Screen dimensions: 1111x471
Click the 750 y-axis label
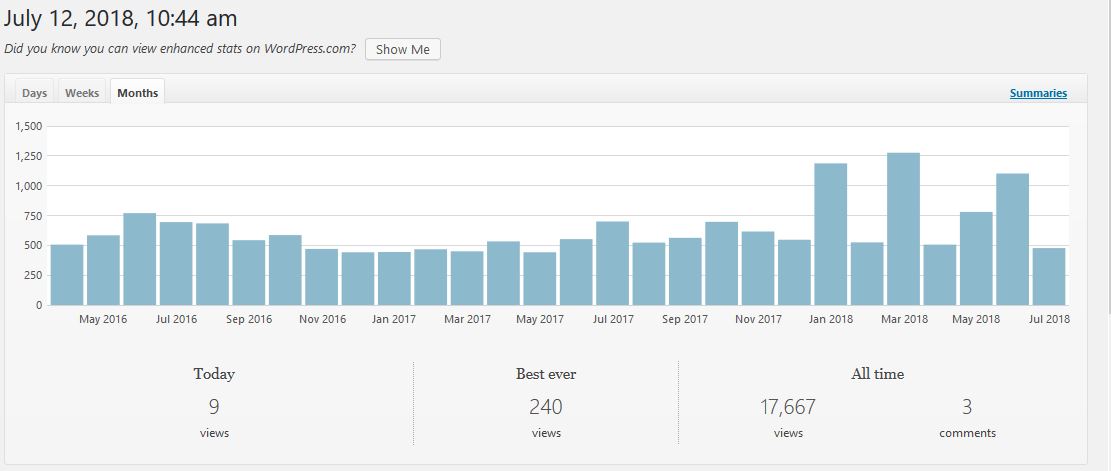[x=34, y=215]
